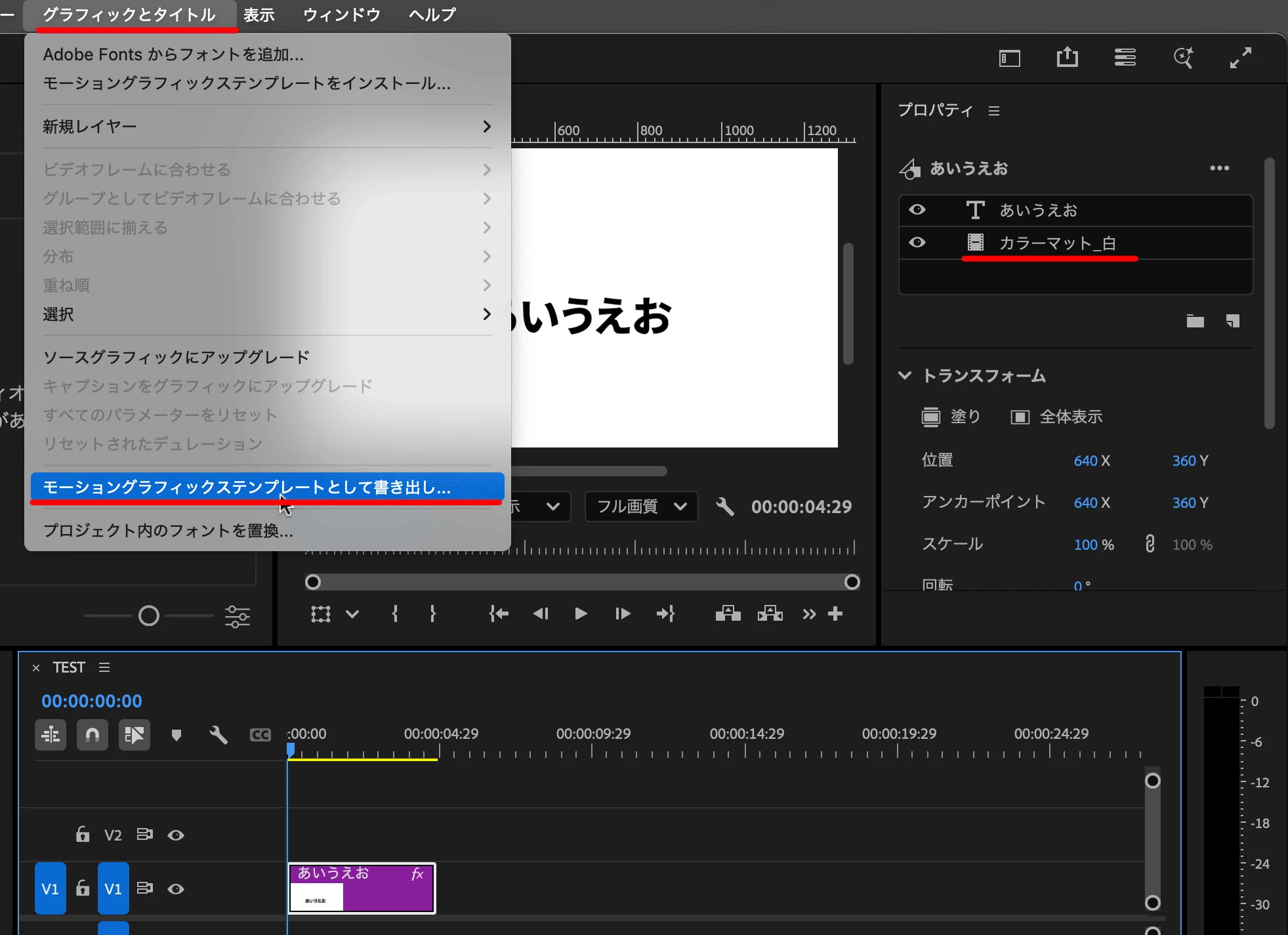Click the create group folder icon
Viewport: 1288px width, 935px height.
pos(1195,321)
